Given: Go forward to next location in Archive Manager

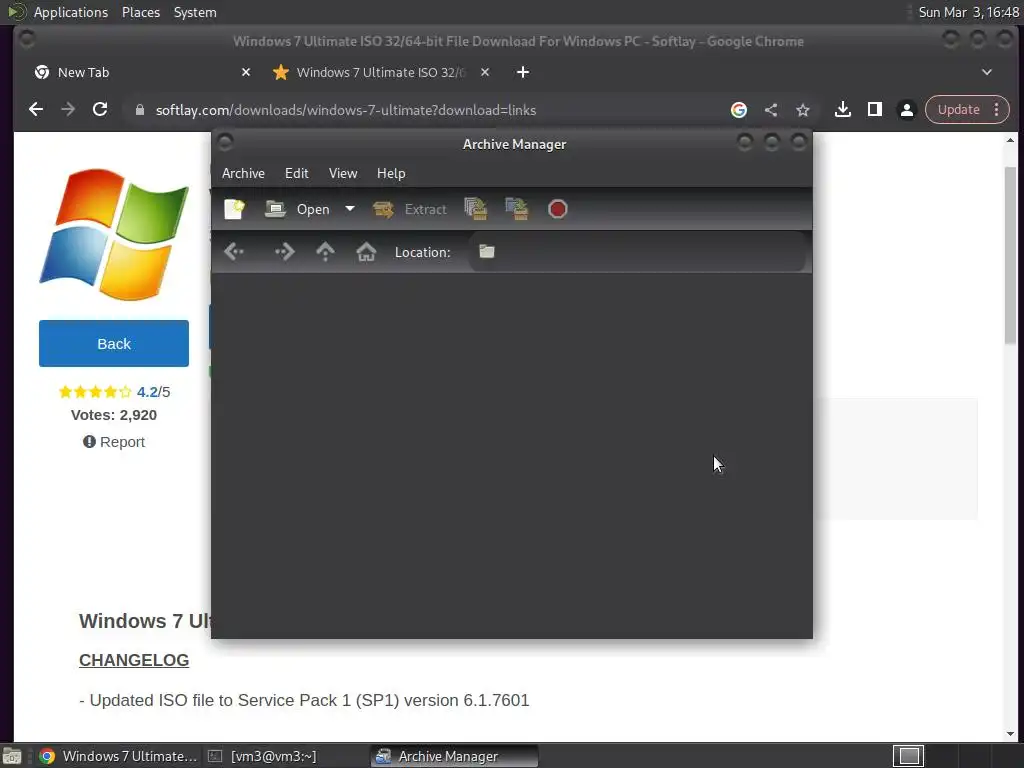Looking at the screenshot, I should pyautogui.click(x=284, y=251).
